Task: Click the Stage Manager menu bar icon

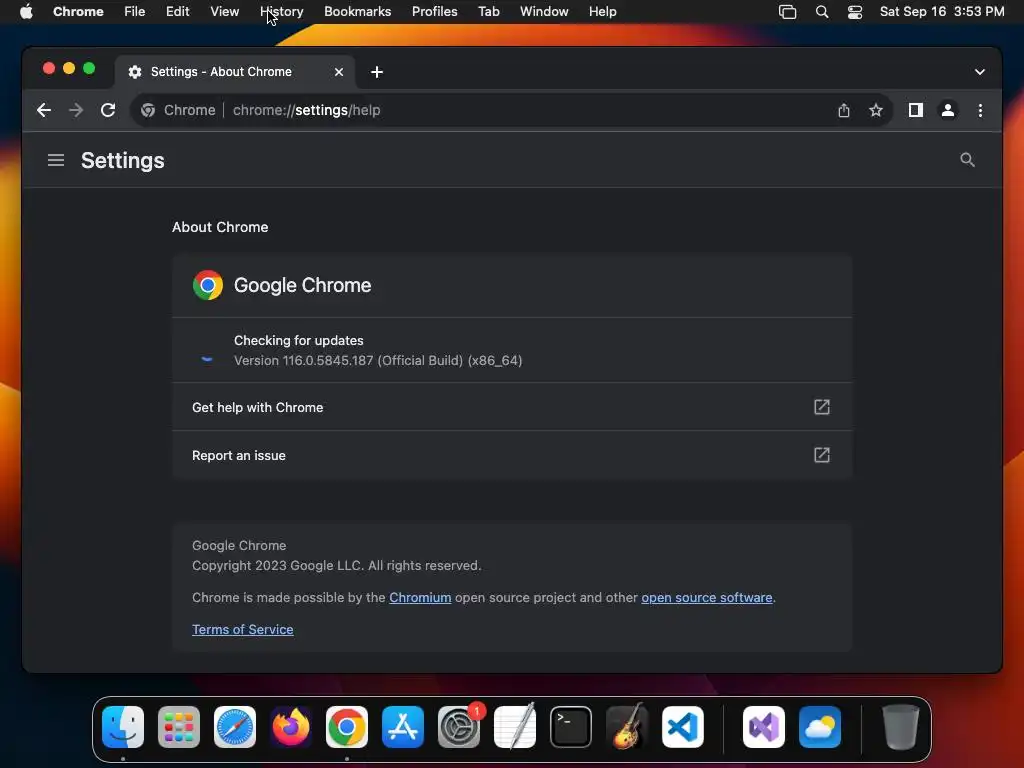Action: click(788, 12)
